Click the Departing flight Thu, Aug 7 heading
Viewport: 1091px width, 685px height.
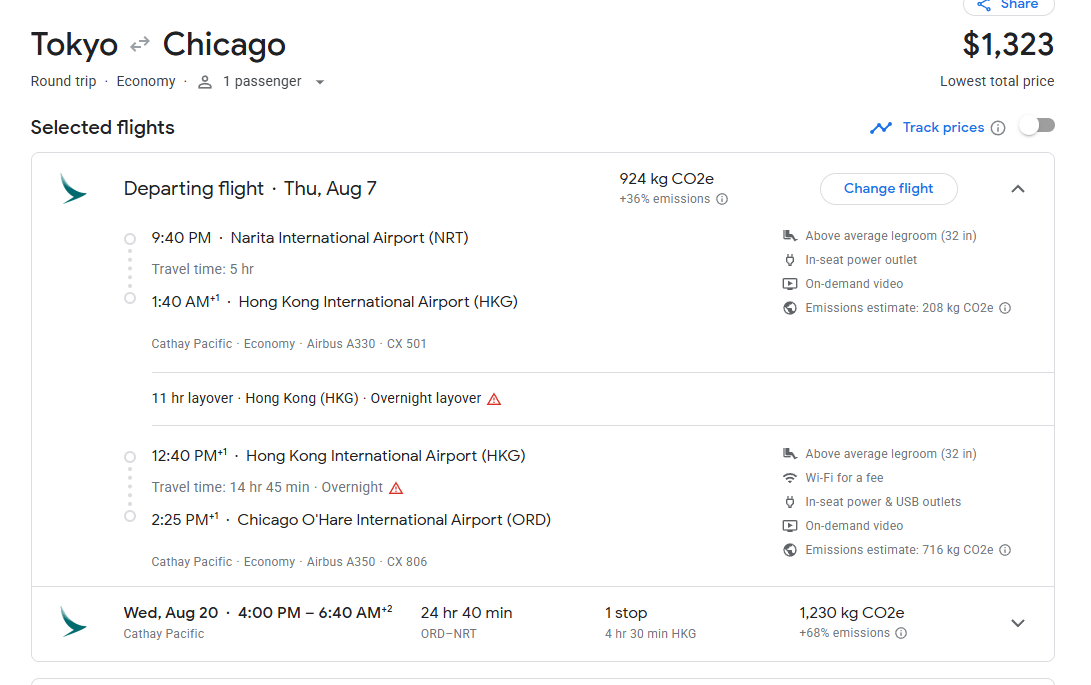point(250,189)
